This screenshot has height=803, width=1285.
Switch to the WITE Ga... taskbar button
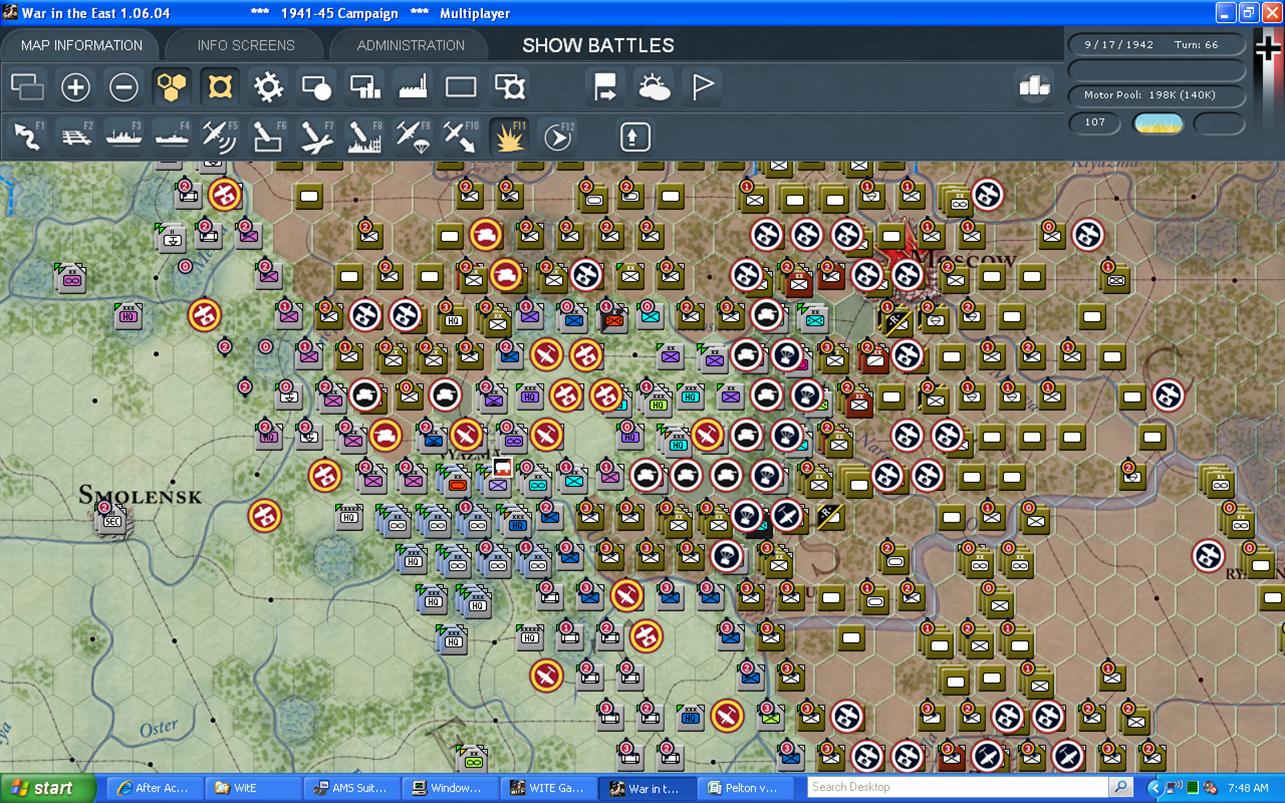tap(549, 788)
